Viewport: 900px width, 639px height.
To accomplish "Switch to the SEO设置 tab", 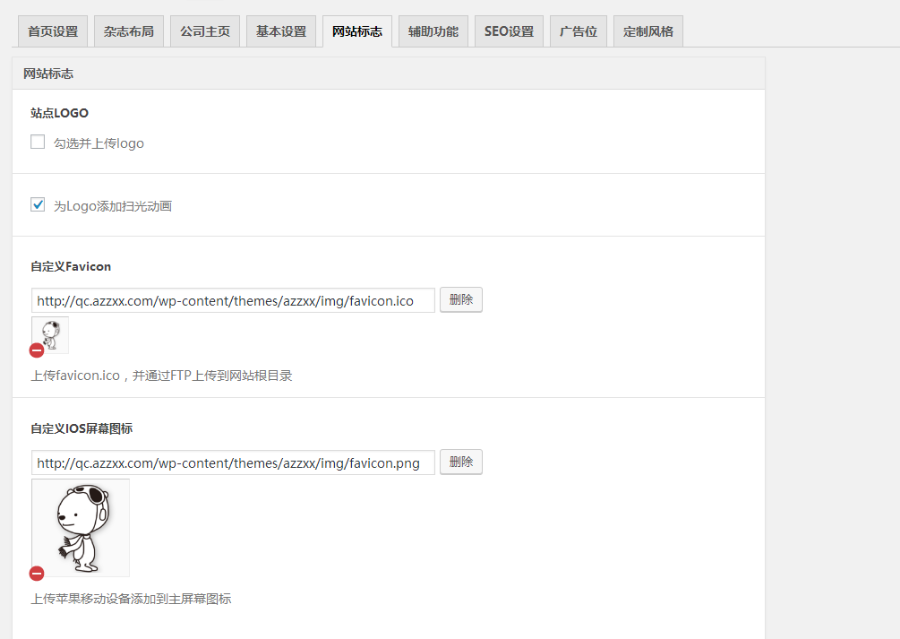I will click(x=509, y=32).
